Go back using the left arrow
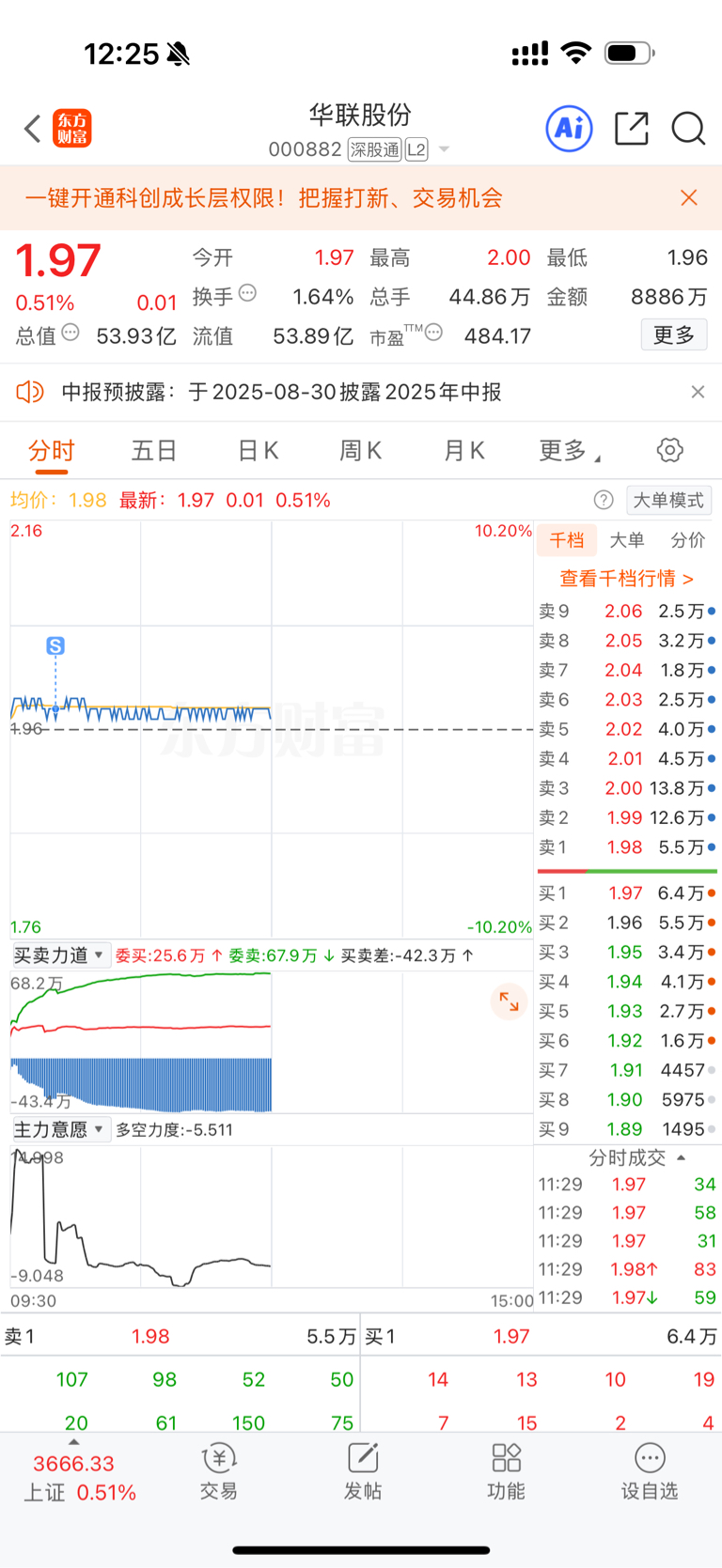Screen dimensions: 722x1568 click(x=33, y=129)
